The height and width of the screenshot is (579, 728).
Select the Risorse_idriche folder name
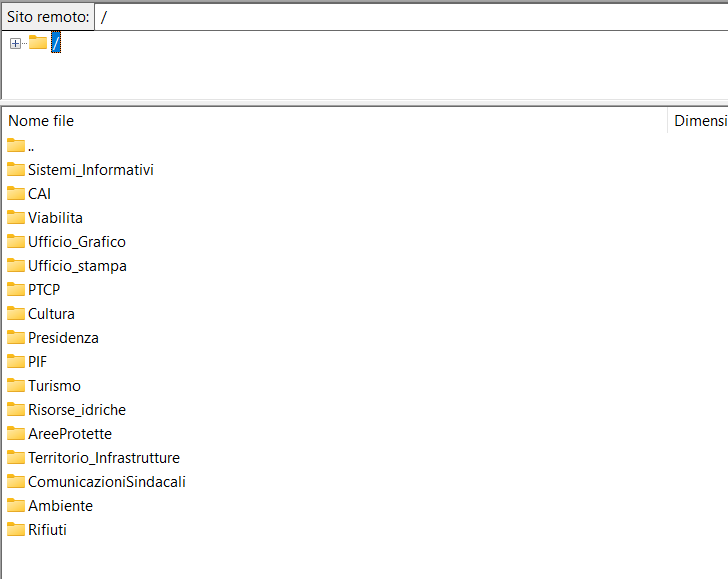(x=77, y=409)
